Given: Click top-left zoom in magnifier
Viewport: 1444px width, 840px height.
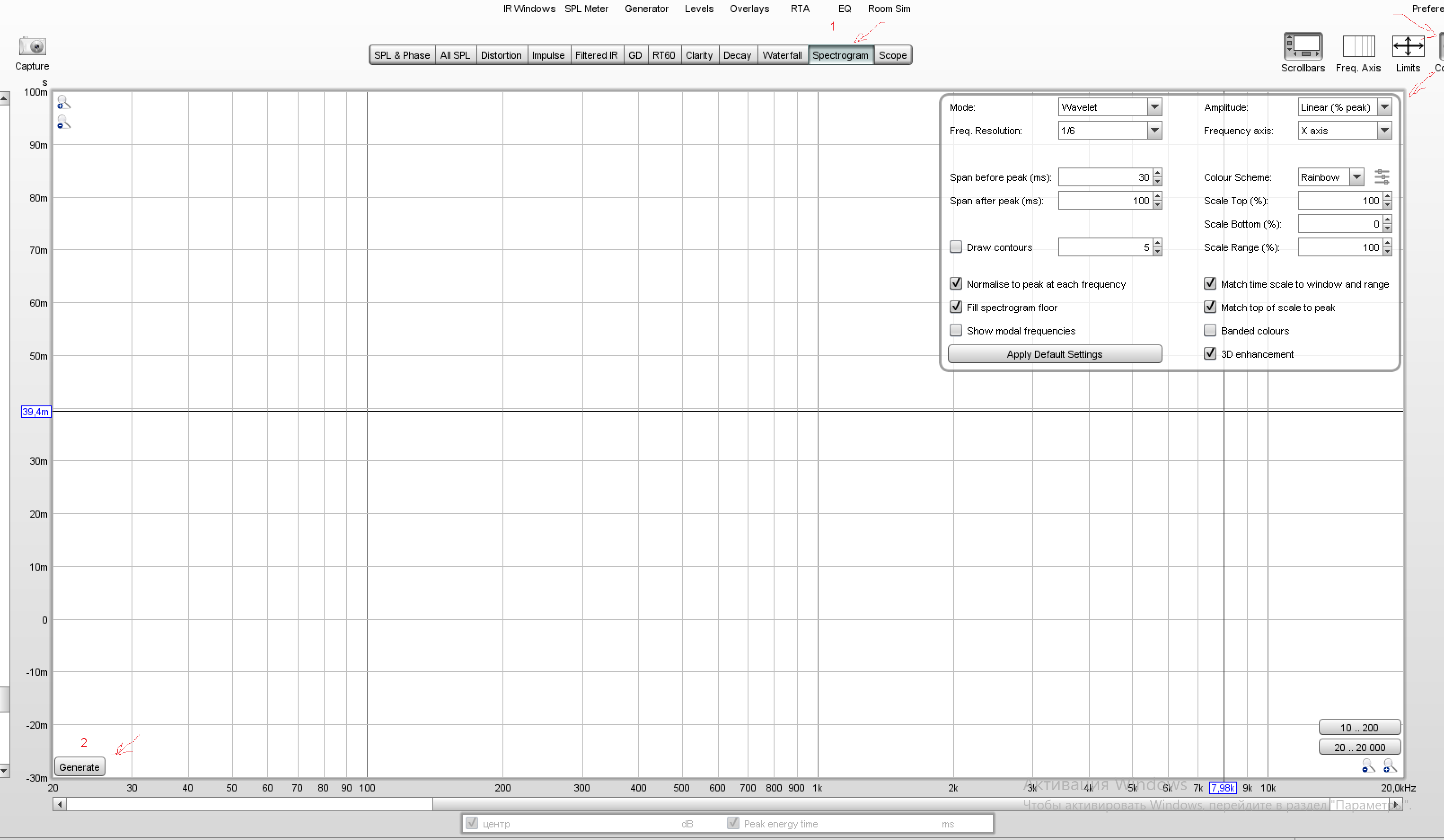Looking at the screenshot, I should [64, 102].
